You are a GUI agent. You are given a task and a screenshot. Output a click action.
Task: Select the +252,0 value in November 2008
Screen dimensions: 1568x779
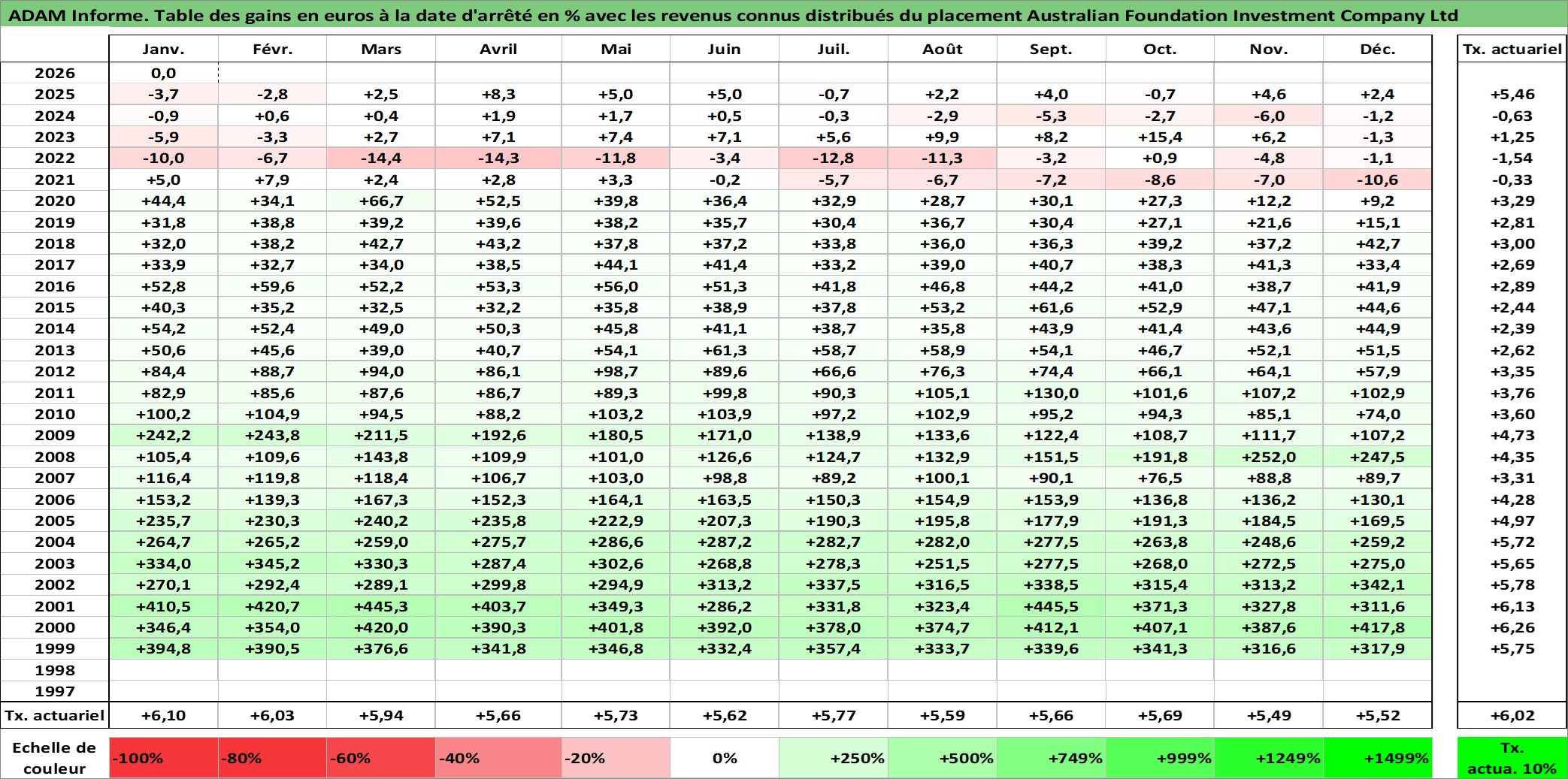coord(1269,457)
